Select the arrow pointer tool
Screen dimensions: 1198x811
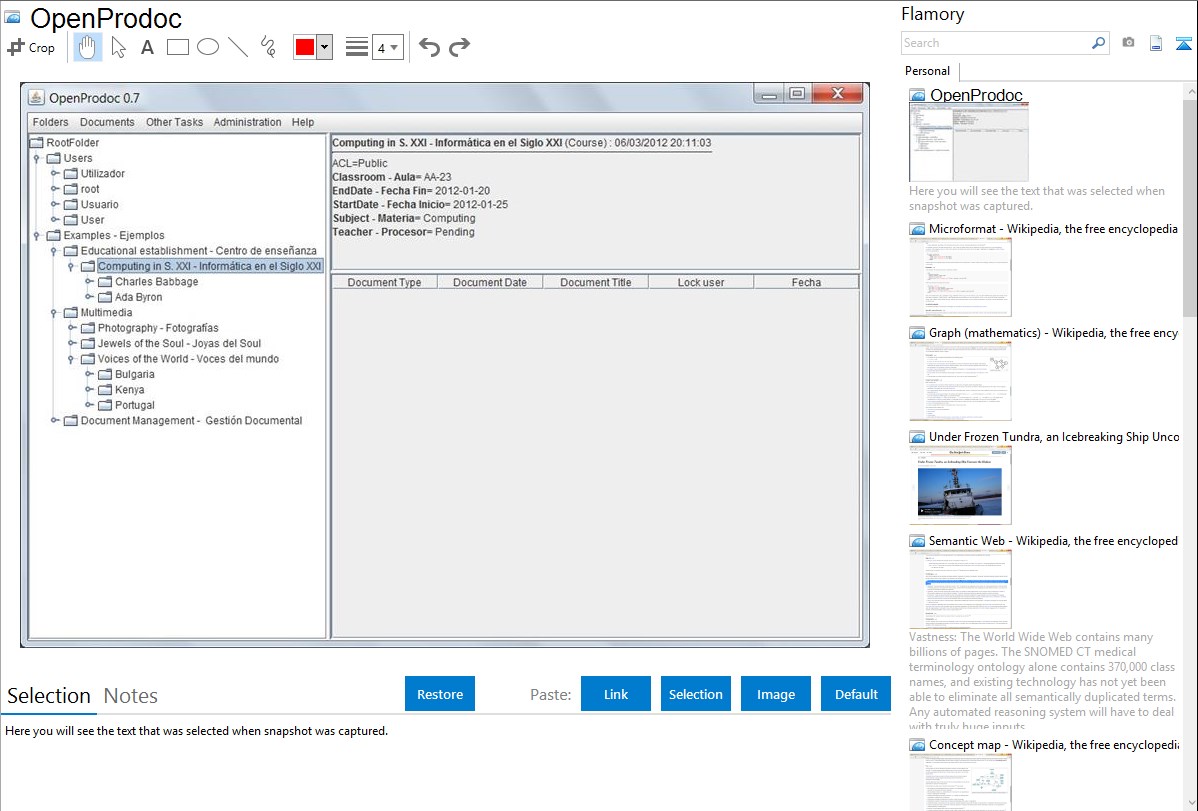click(x=118, y=47)
